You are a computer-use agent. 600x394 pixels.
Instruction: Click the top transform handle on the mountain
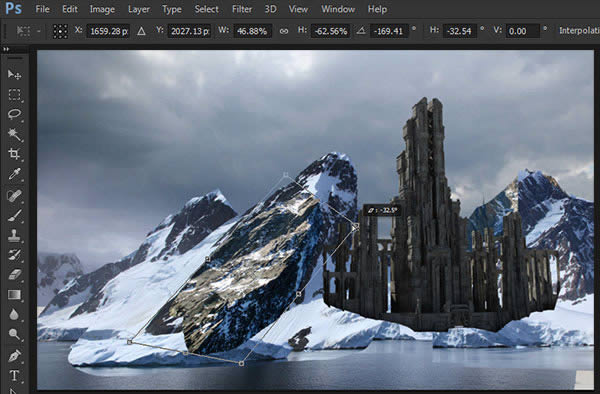(286, 175)
